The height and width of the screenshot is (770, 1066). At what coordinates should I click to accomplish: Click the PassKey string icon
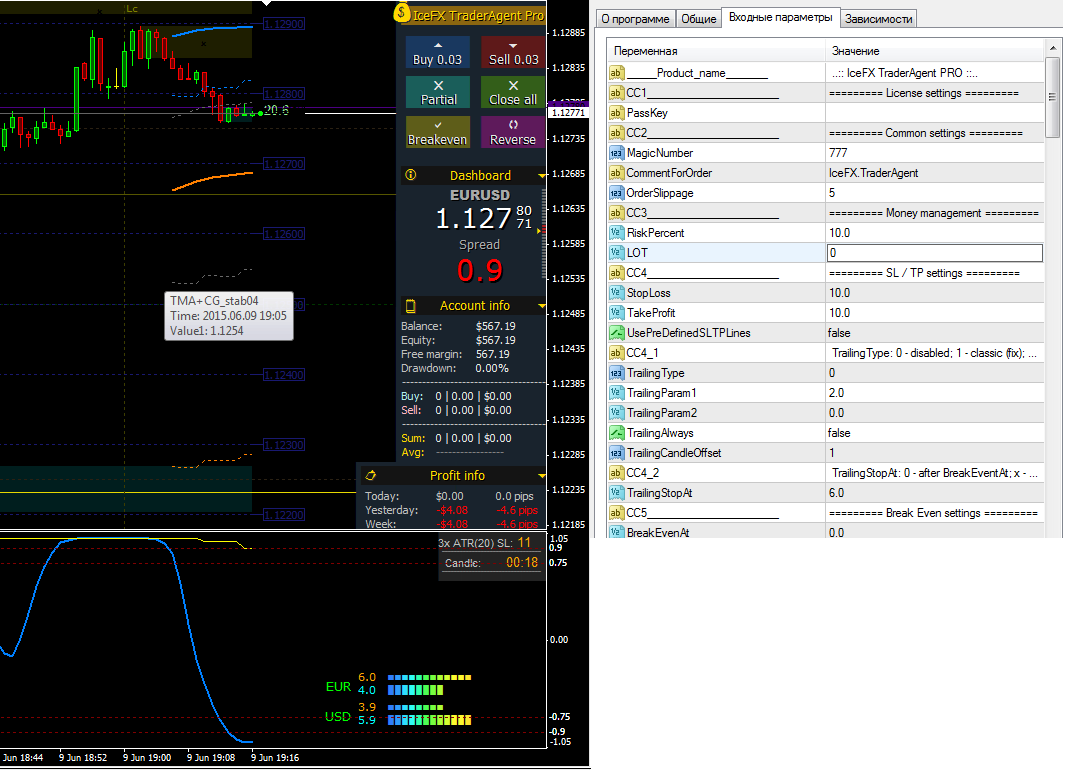[x=616, y=113]
